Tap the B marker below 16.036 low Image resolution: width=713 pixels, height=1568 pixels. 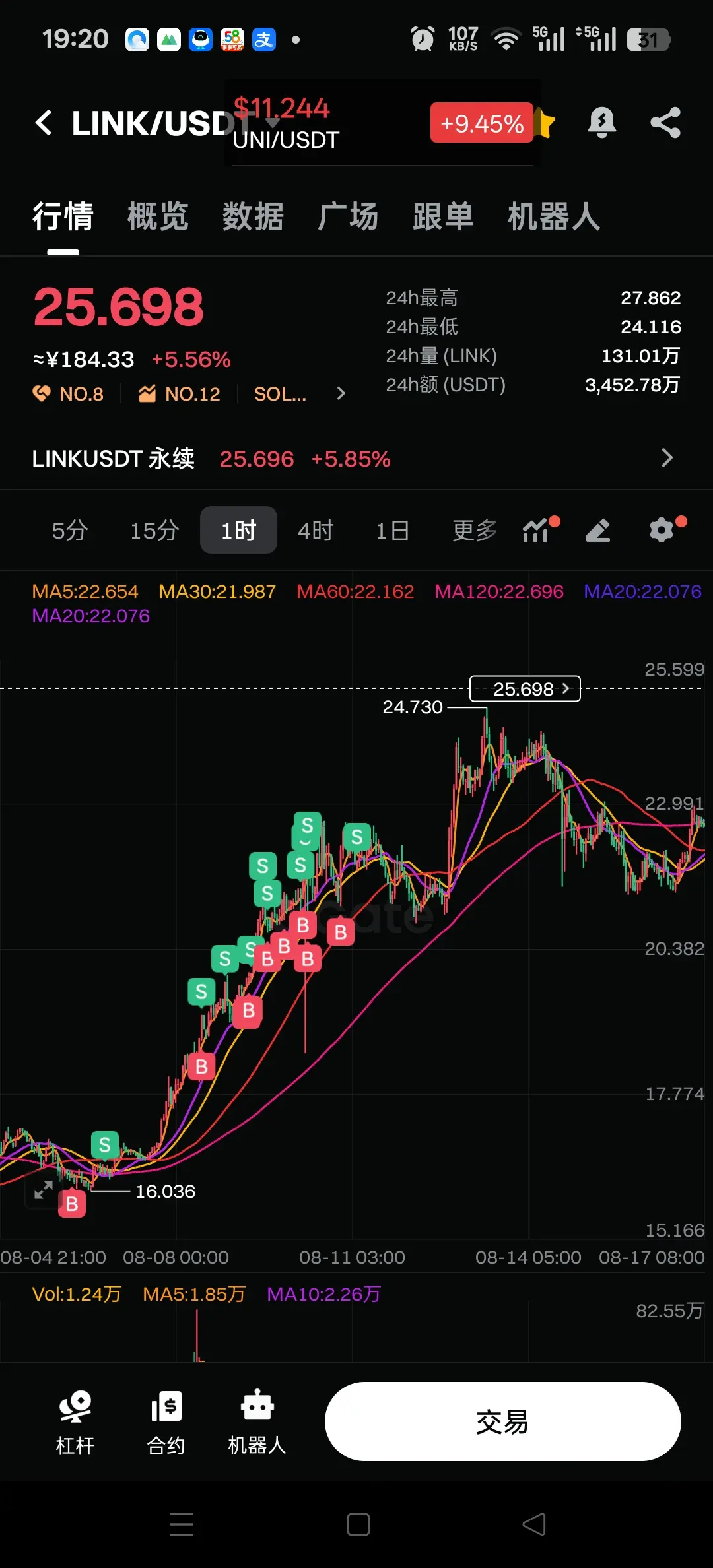pyautogui.click(x=72, y=1204)
